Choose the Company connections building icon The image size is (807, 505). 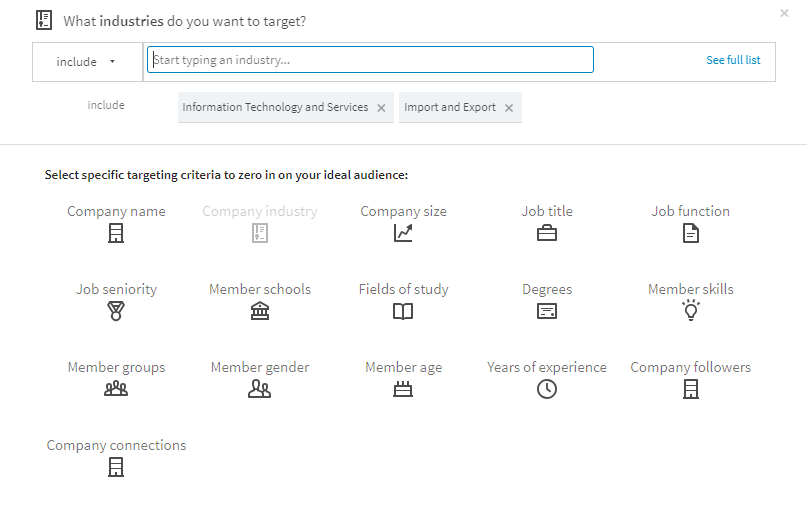(116, 467)
